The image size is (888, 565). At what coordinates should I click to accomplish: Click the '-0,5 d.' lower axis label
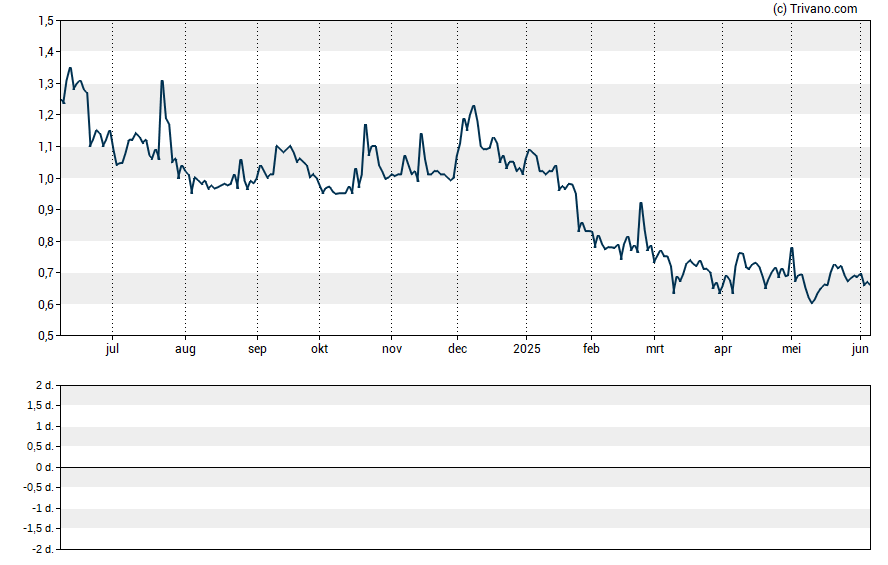[x=39, y=487]
